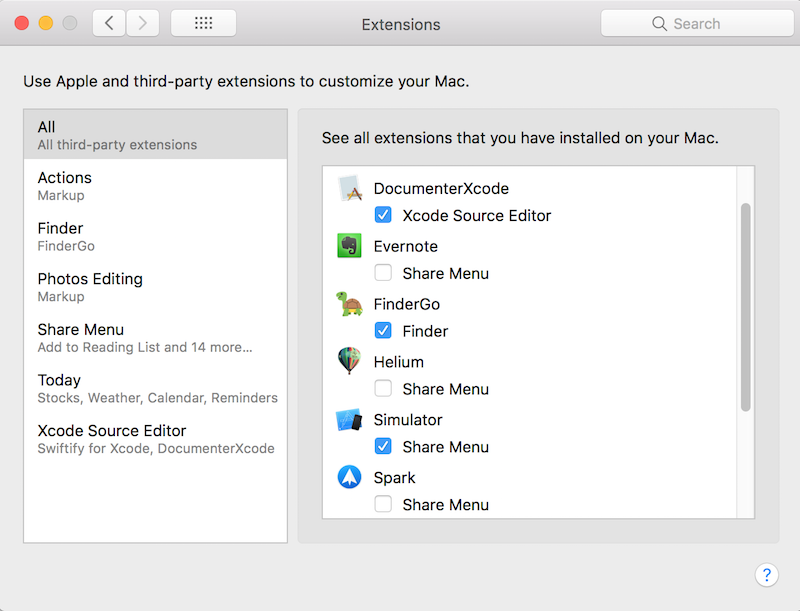Image resolution: width=800 pixels, height=611 pixels.
Task: Go back with the left arrow button
Action: (x=109, y=23)
